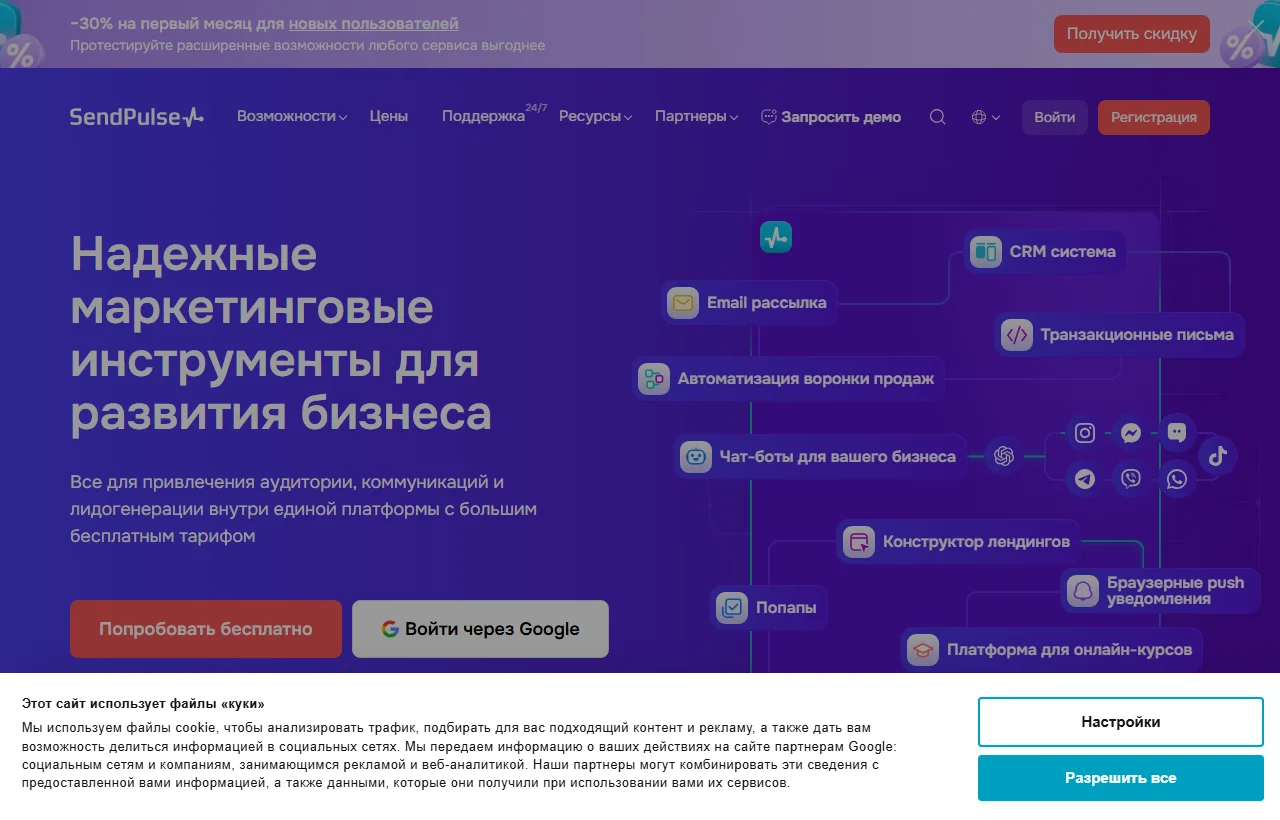Click Получить скидку button
Screen dimensions: 1280x820
[x=1132, y=34]
